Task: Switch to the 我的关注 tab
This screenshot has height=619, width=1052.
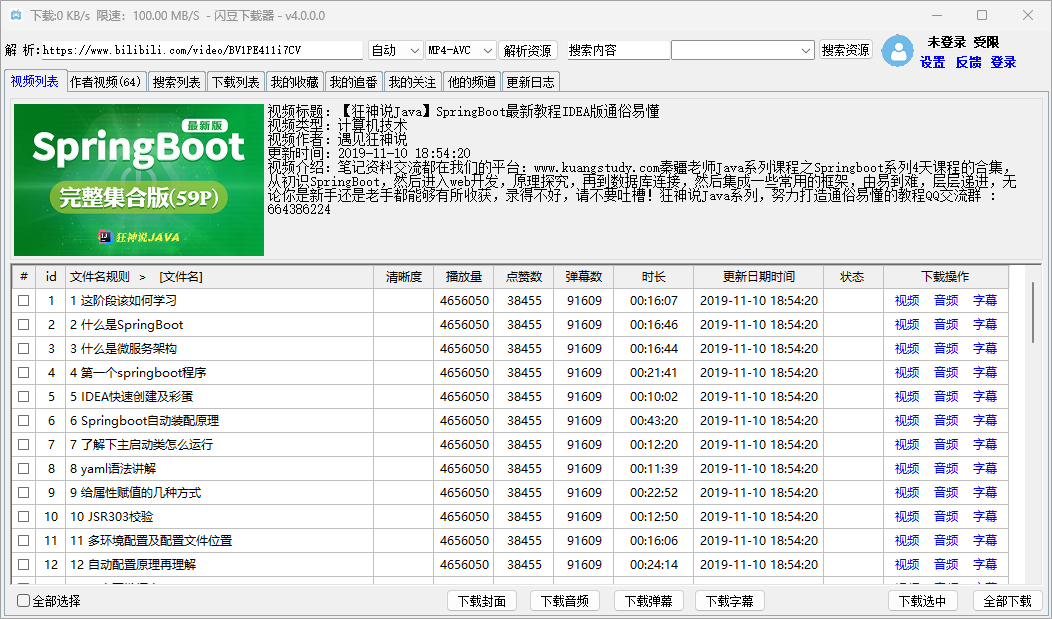Action: click(413, 82)
